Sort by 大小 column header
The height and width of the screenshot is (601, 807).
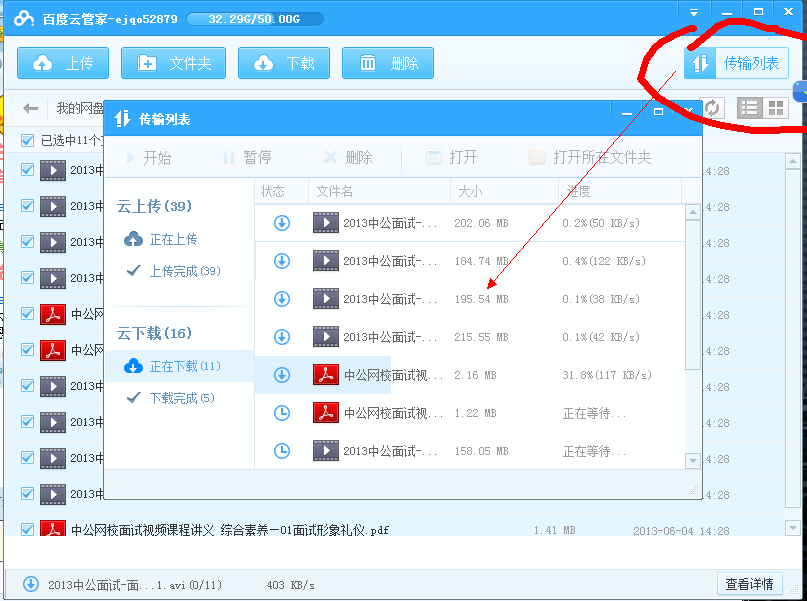[504, 191]
